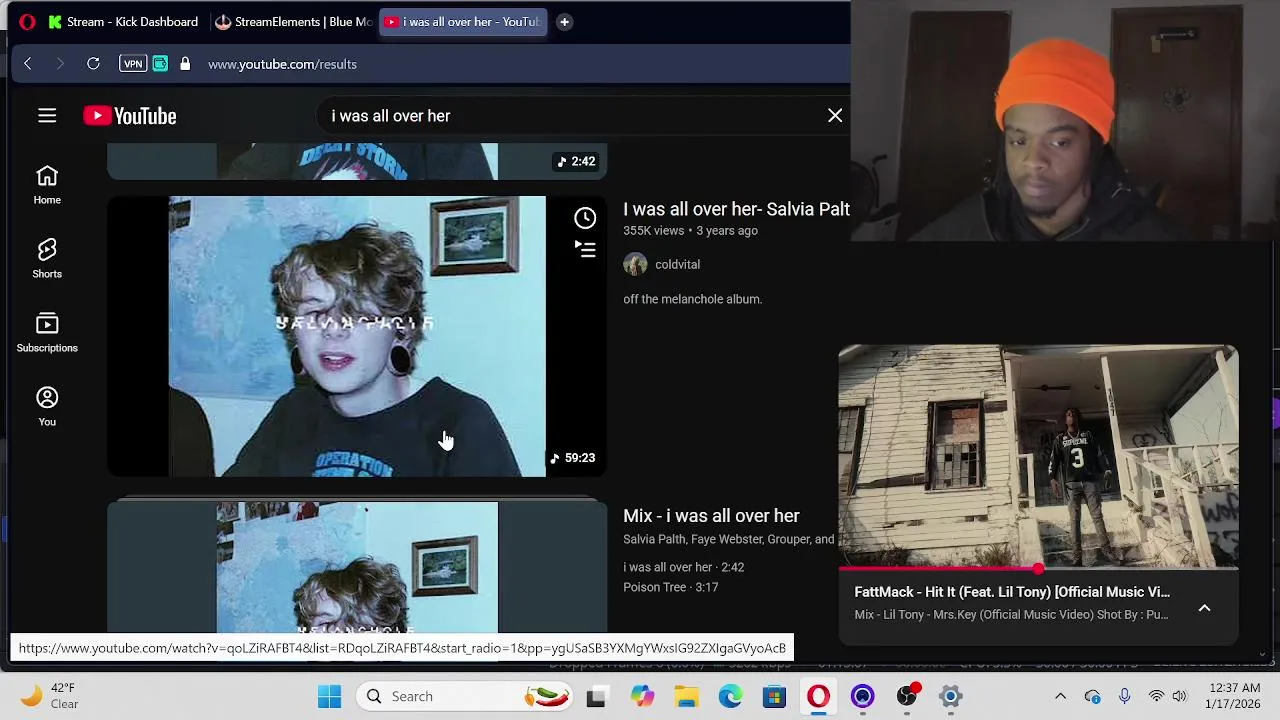Open Subscriptions in YouTube sidebar
Viewport: 1280px width, 720px height.
pos(47,333)
